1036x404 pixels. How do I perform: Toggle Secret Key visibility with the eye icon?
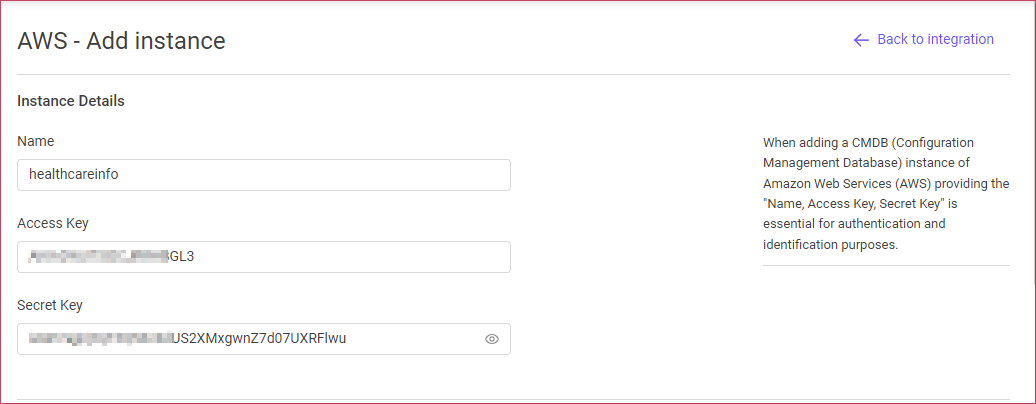coord(492,339)
